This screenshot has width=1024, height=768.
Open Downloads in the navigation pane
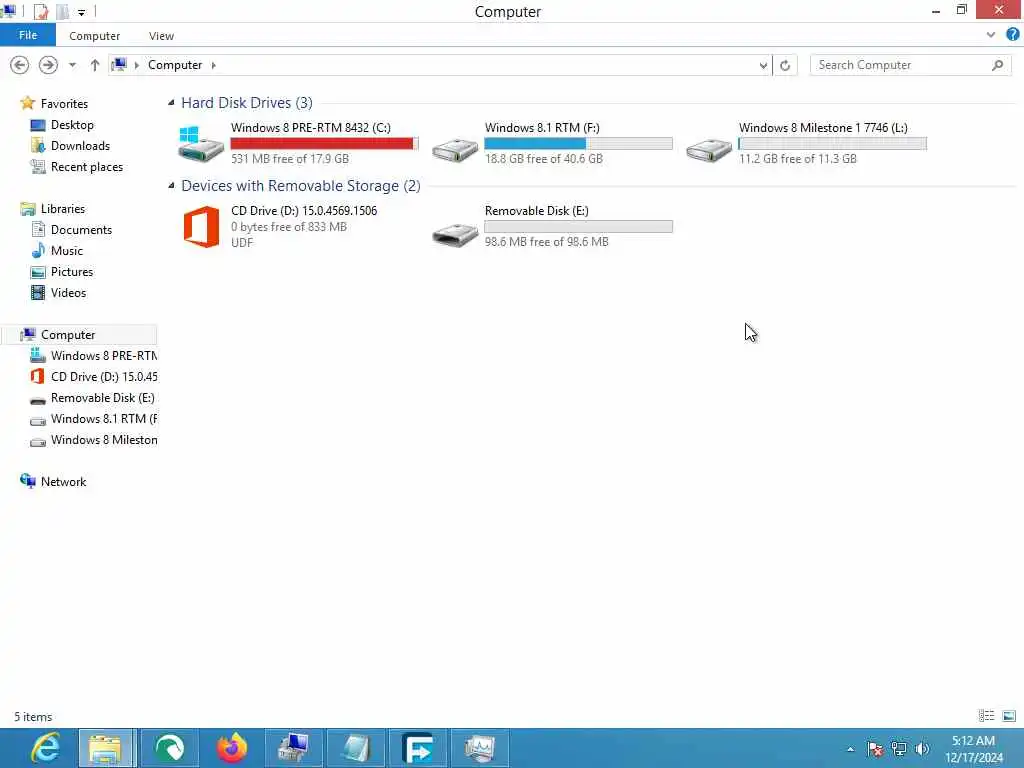pos(80,146)
